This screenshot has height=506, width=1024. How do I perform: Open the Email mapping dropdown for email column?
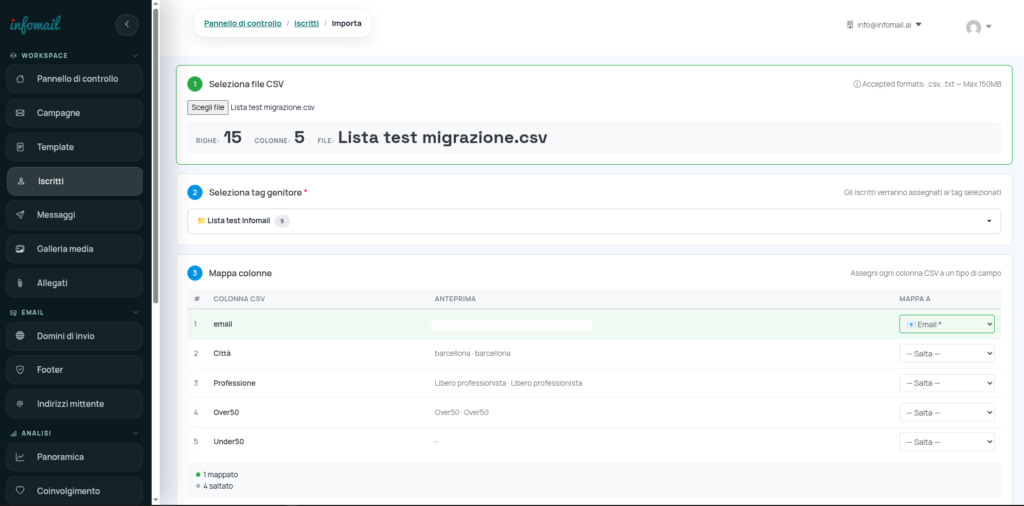click(946, 324)
